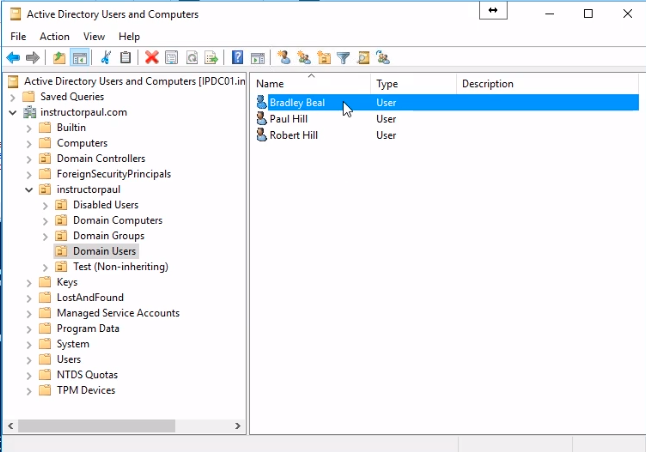Collapse the instructorpaul.com domain node
Image resolution: width=646 pixels, height=452 pixels.
click(12, 112)
